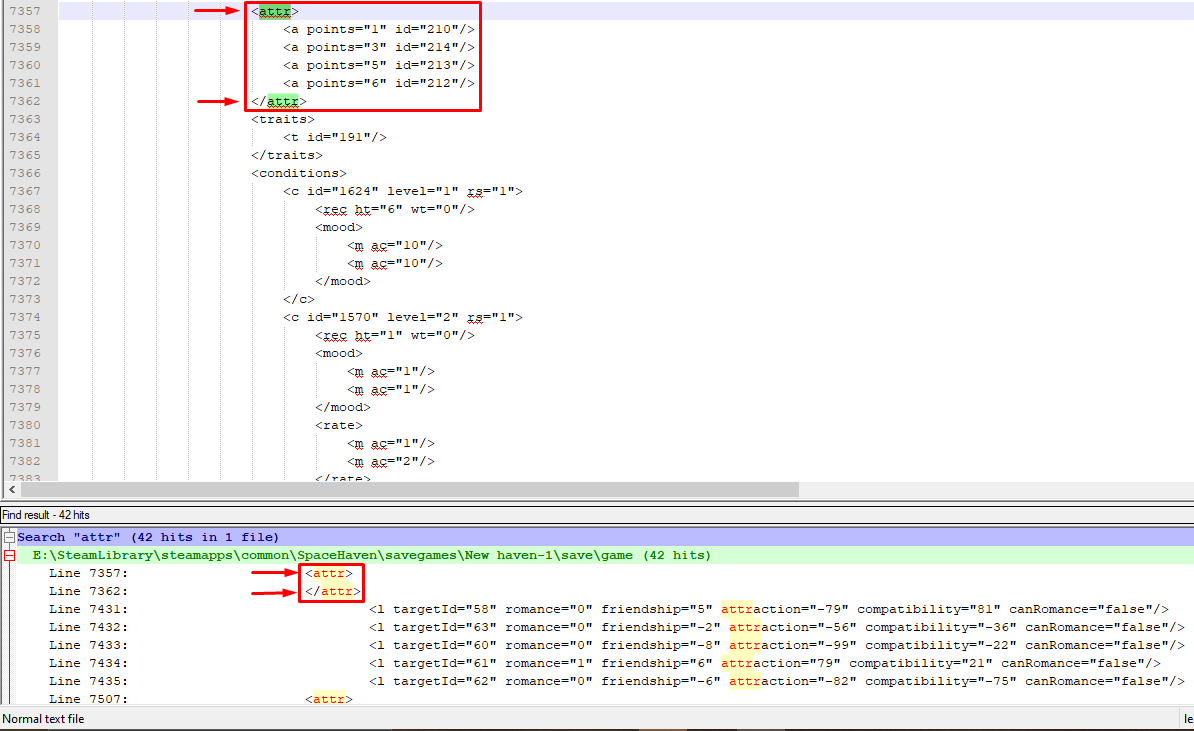Collapse the Search "attr" results node
Viewport: 1194px width, 731px height.
coord(9,538)
